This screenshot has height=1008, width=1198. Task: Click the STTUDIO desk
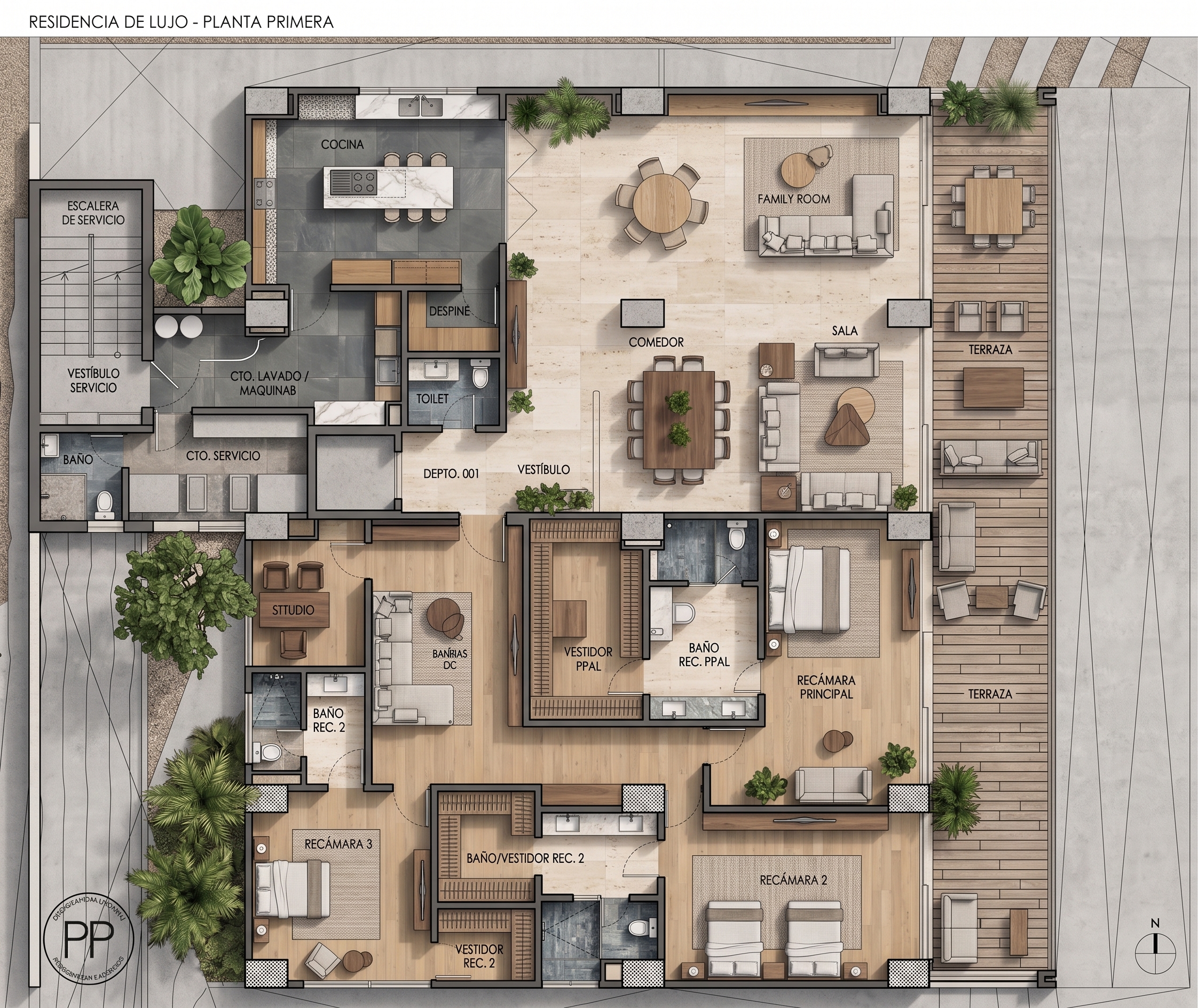click(294, 610)
